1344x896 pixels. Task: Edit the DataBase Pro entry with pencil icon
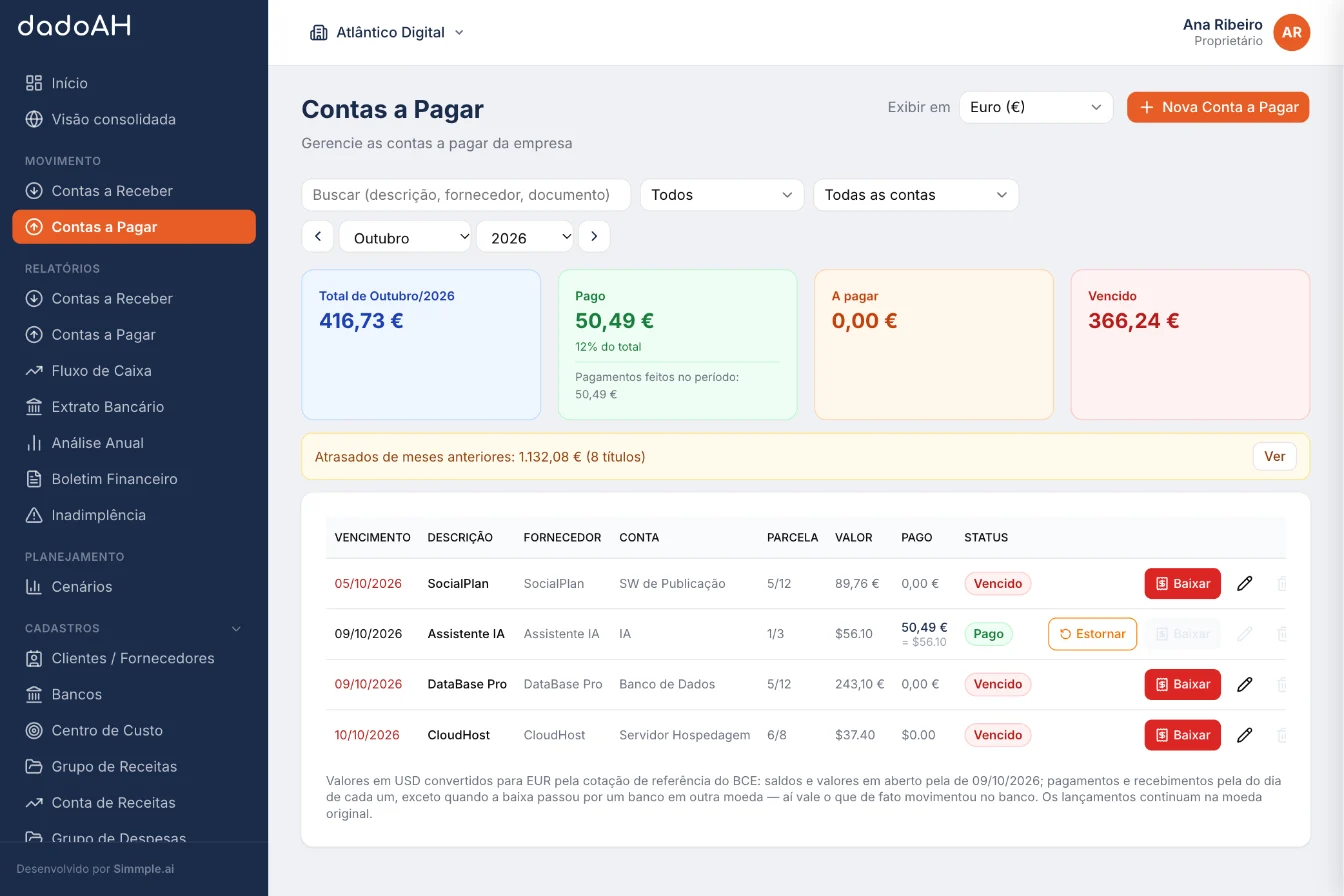(1244, 684)
